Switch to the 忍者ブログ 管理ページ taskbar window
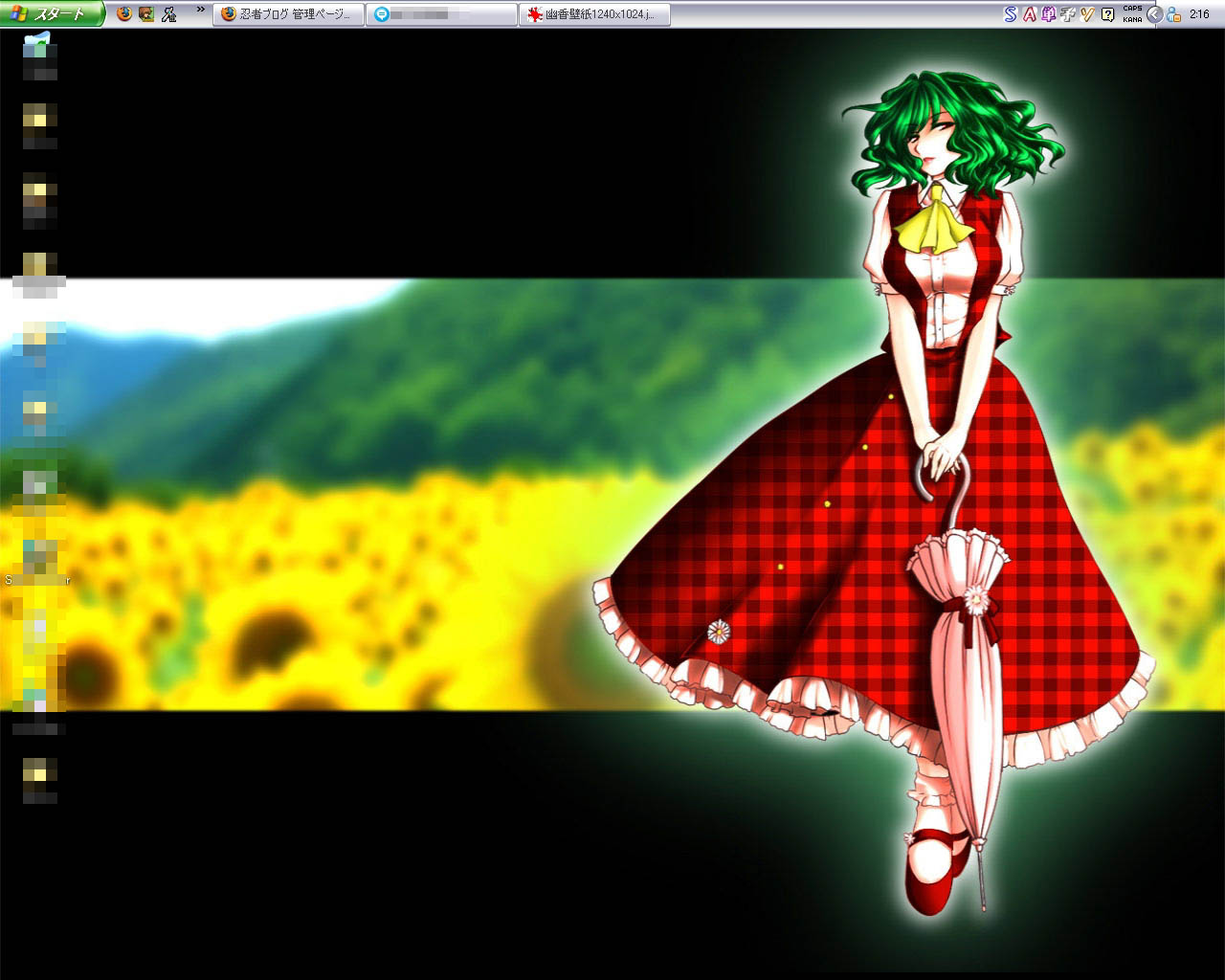The image size is (1225, 980). [288, 14]
